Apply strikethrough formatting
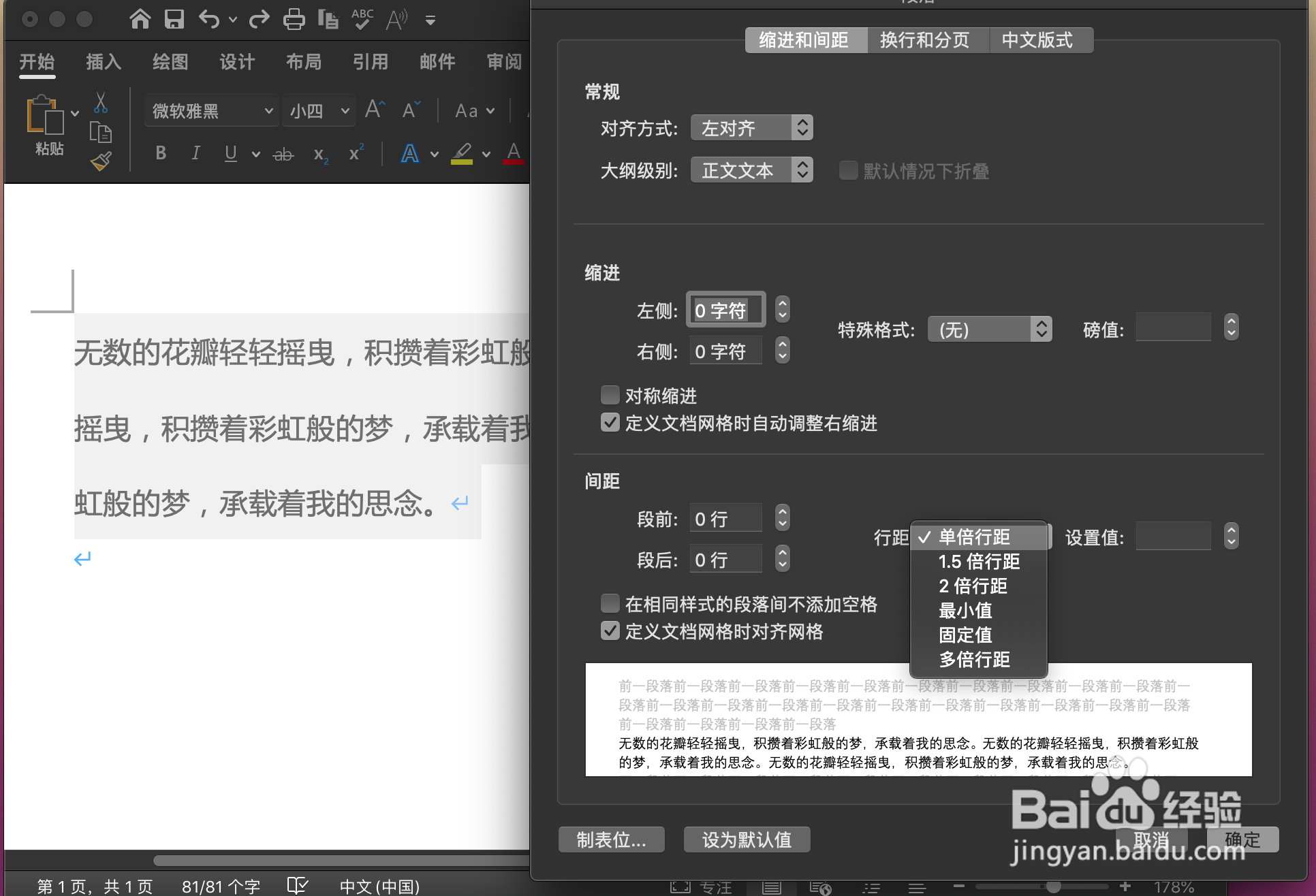The image size is (1316, 896). [x=283, y=153]
